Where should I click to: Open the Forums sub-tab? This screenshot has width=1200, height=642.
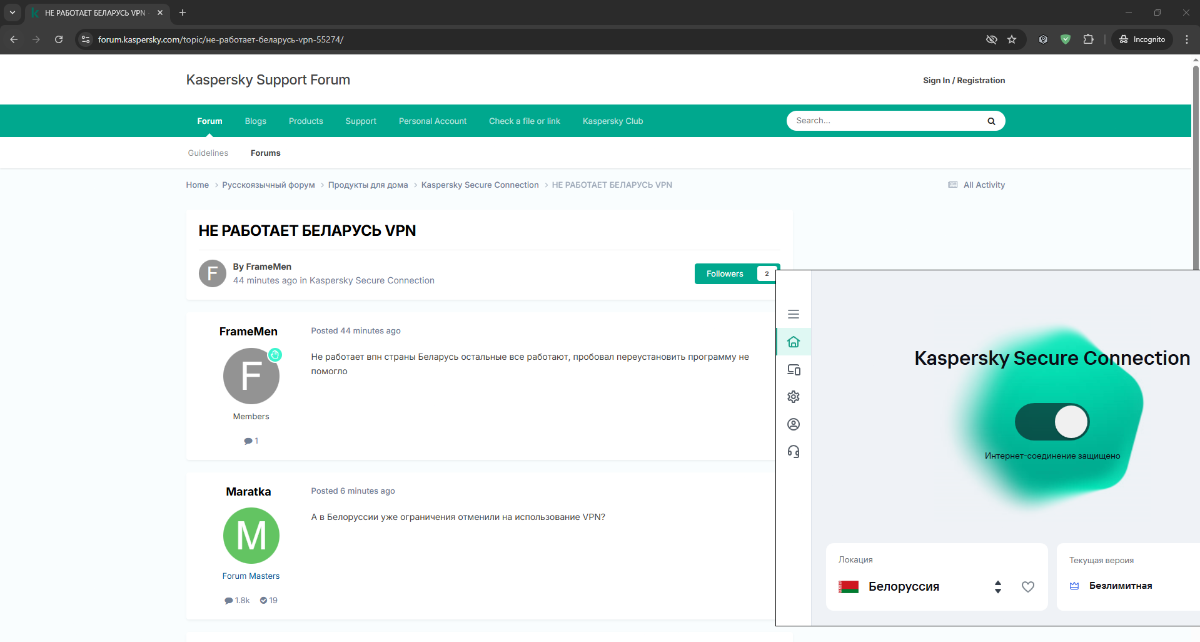tap(266, 153)
